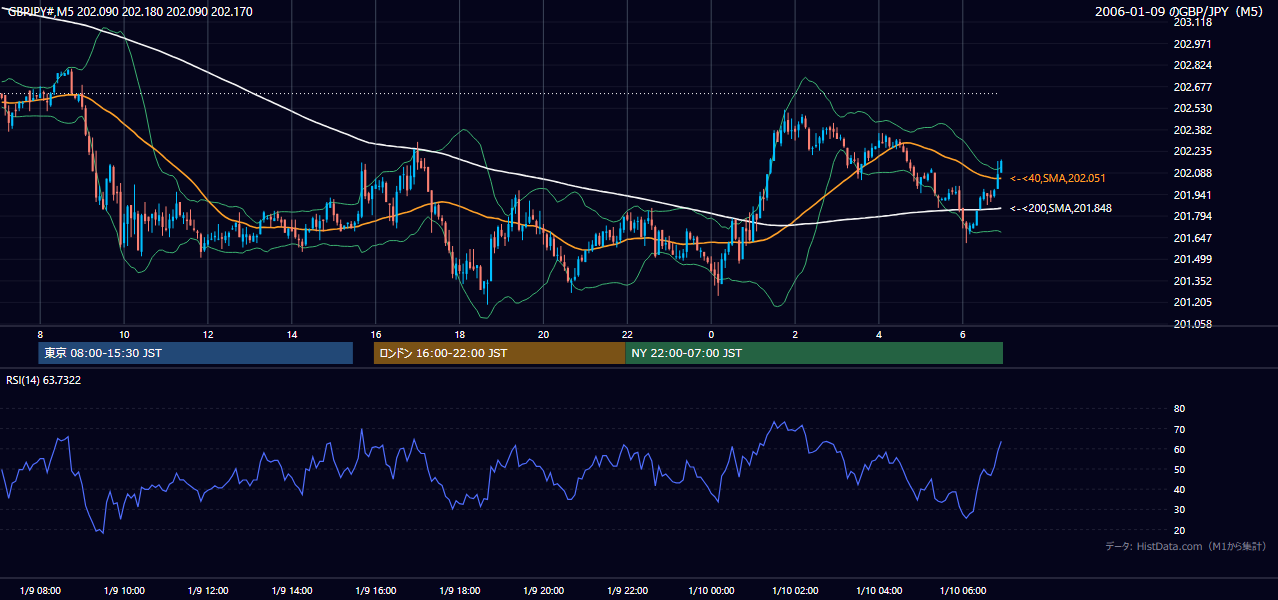This screenshot has width=1278, height=600.
Task: Click price axis value 201.352
Action: click(x=1192, y=281)
